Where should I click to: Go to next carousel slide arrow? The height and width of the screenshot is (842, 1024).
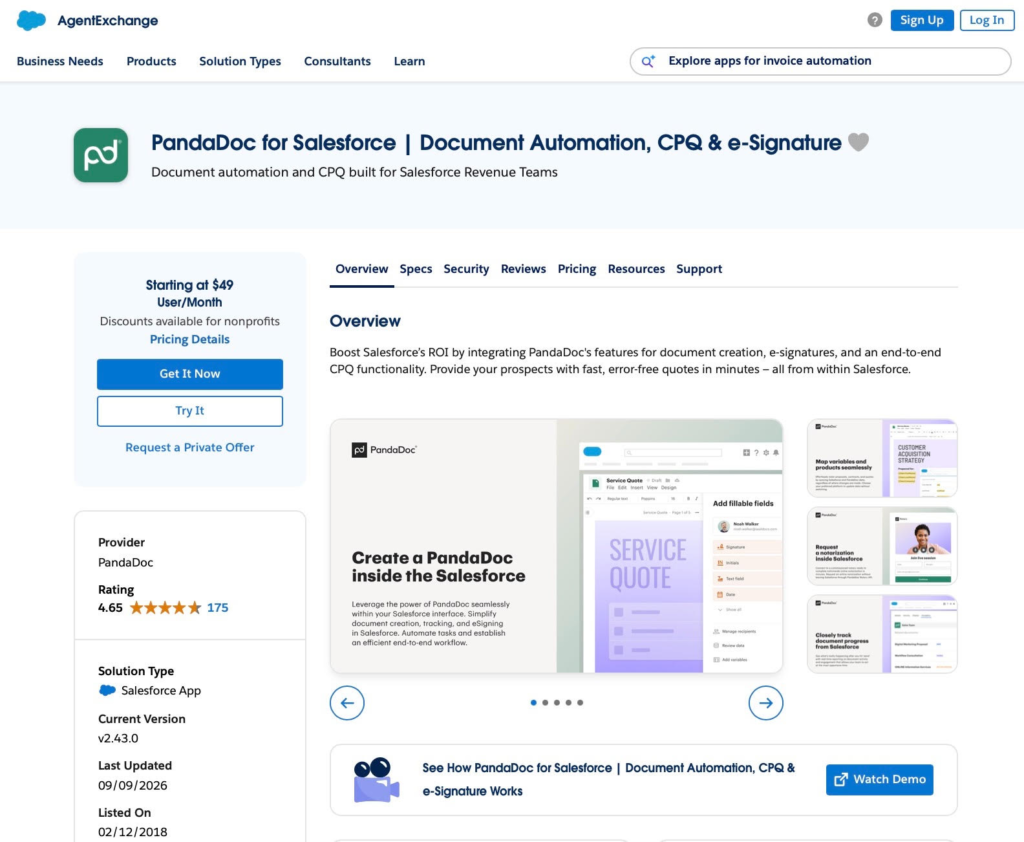(x=765, y=703)
